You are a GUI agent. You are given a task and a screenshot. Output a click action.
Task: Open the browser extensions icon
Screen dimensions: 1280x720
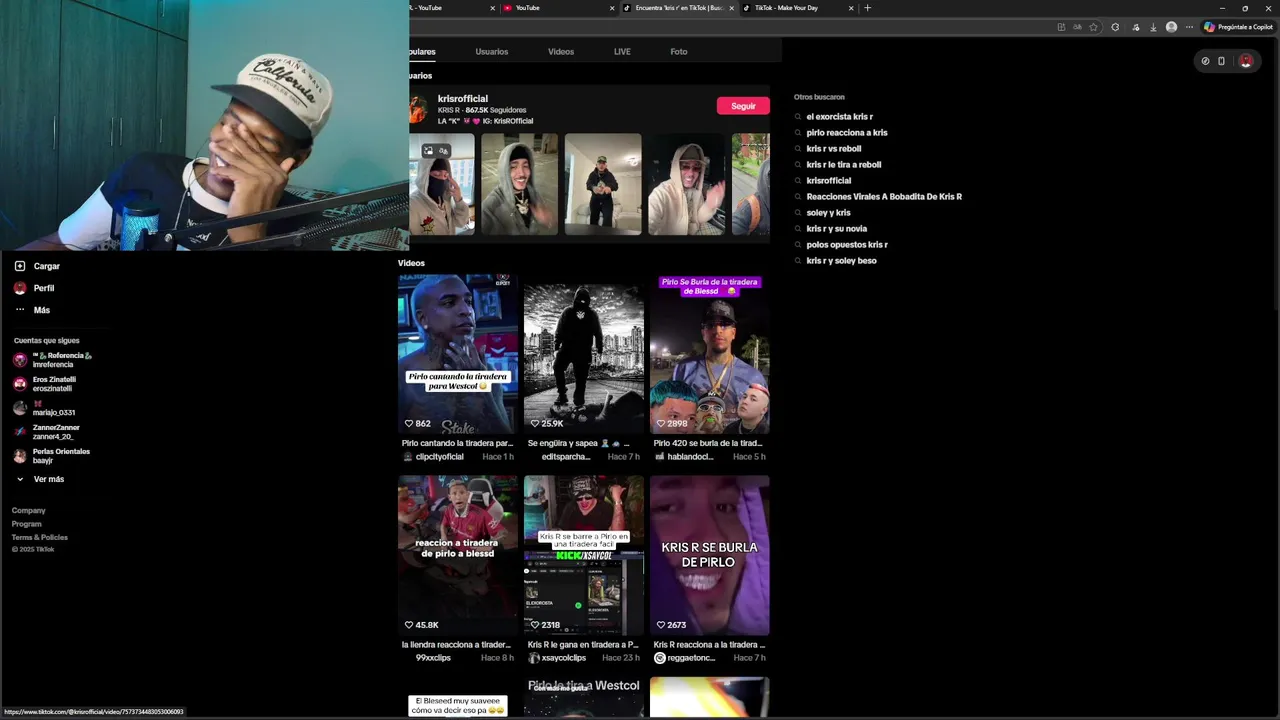tap(1115, 27)
